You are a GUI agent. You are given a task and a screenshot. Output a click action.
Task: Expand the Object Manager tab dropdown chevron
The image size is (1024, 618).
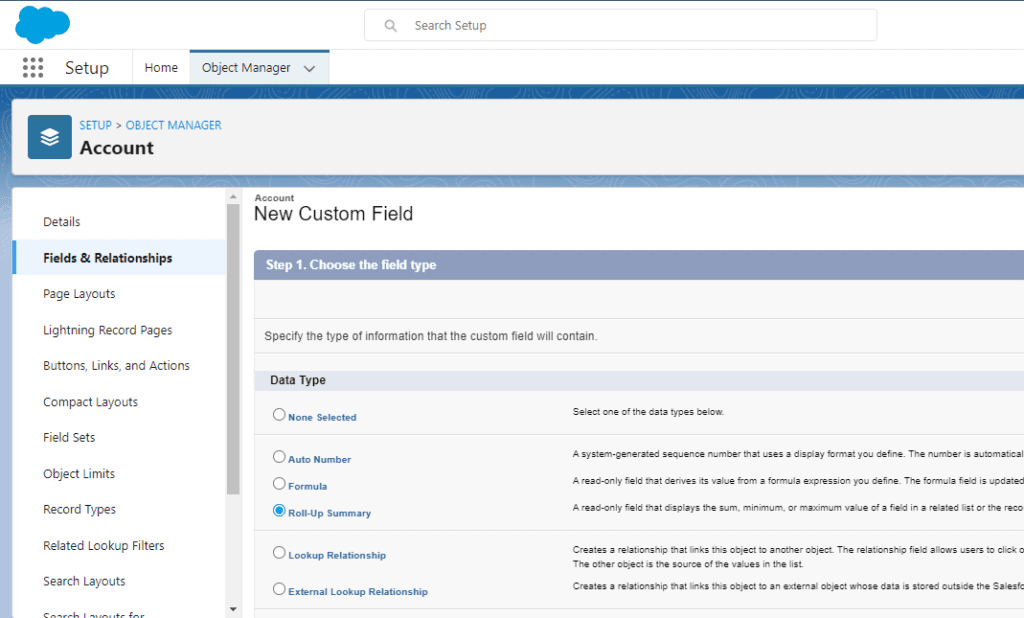click(x=310, y=68)
